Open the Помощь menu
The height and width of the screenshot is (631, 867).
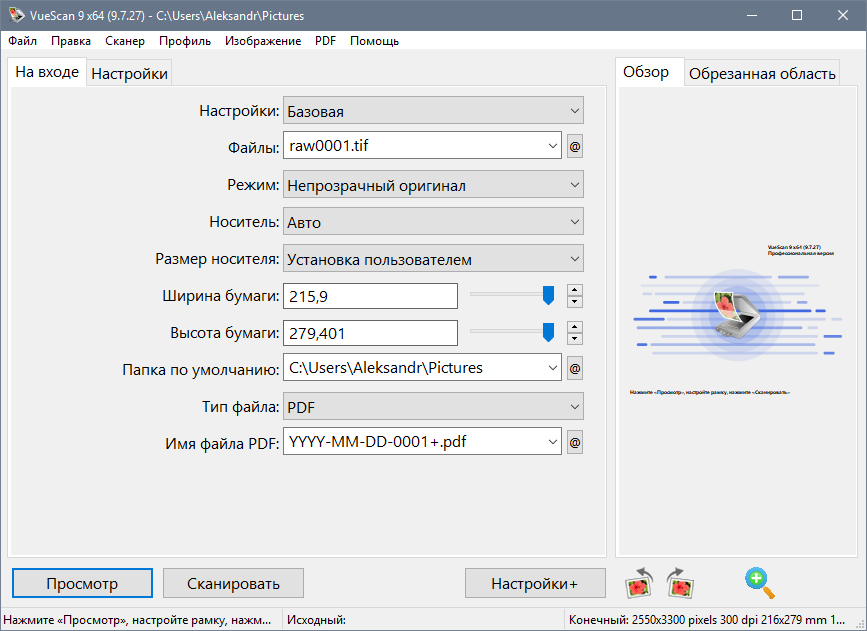point(374,41)
